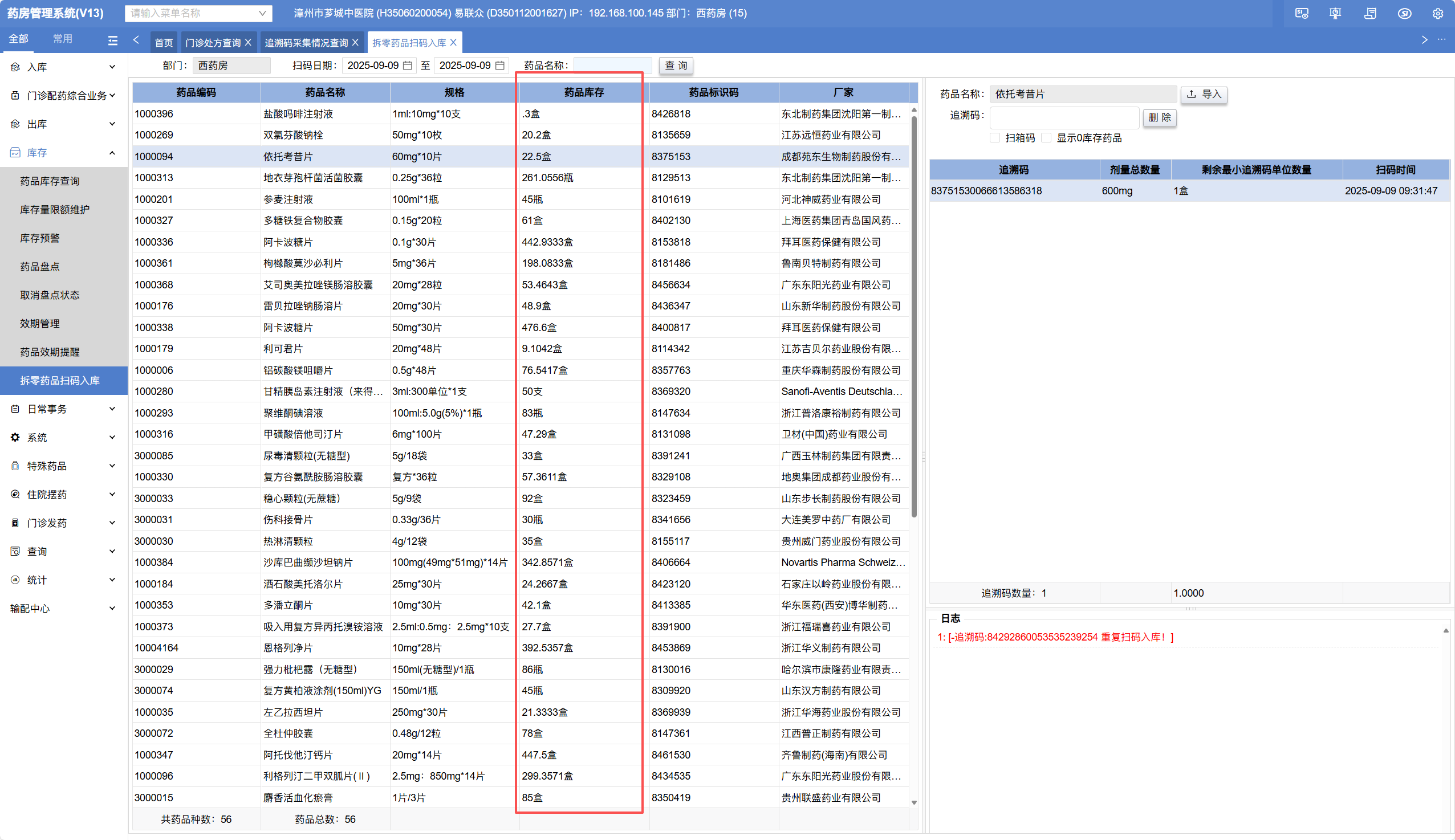Open the receipt document icon in header
This screenshot has height=840, width=1455.
[1370, 13]
